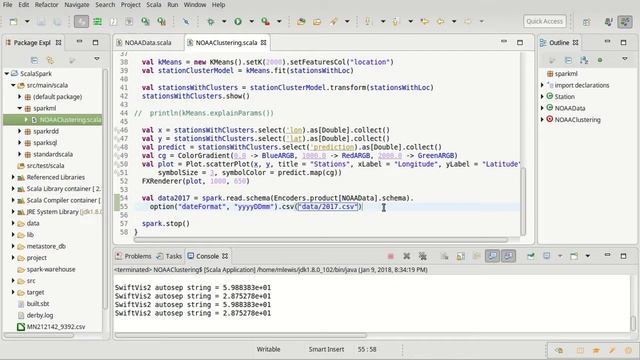
Task: Open the Outline view menu arrow
Action: pyautogui.click(x=624, y=59)
